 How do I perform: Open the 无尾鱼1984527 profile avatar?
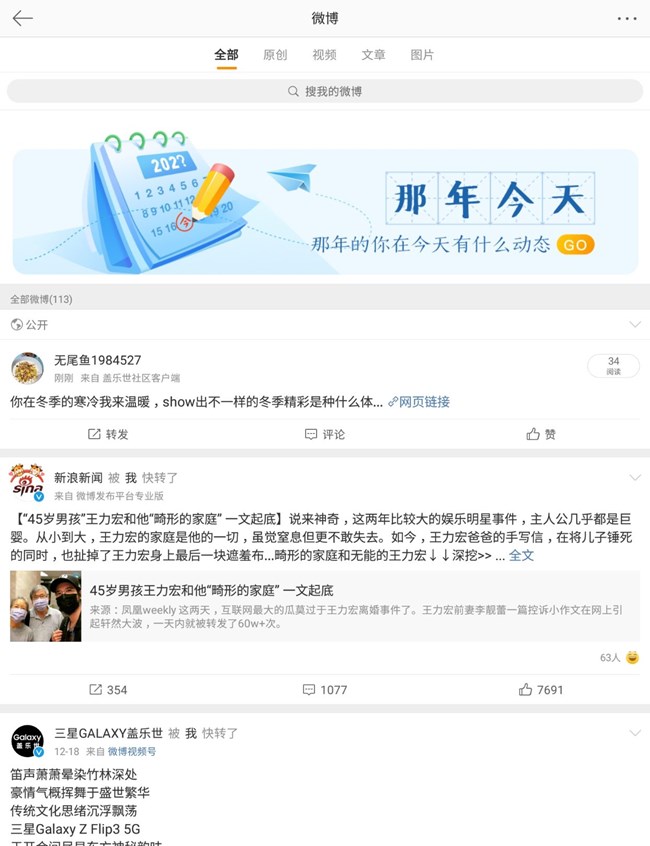point(27,368)
